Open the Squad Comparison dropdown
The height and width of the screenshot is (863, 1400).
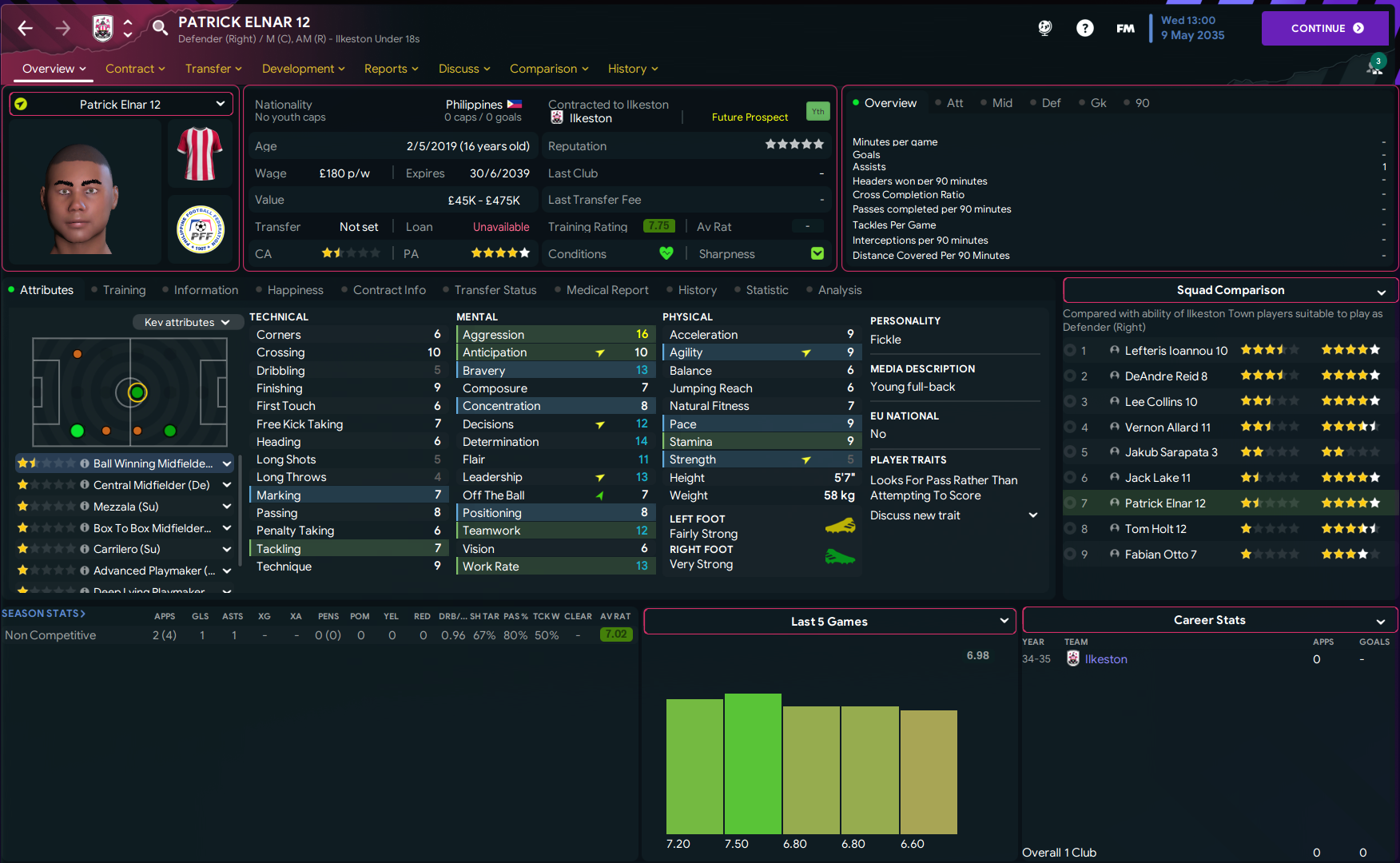1231,290
